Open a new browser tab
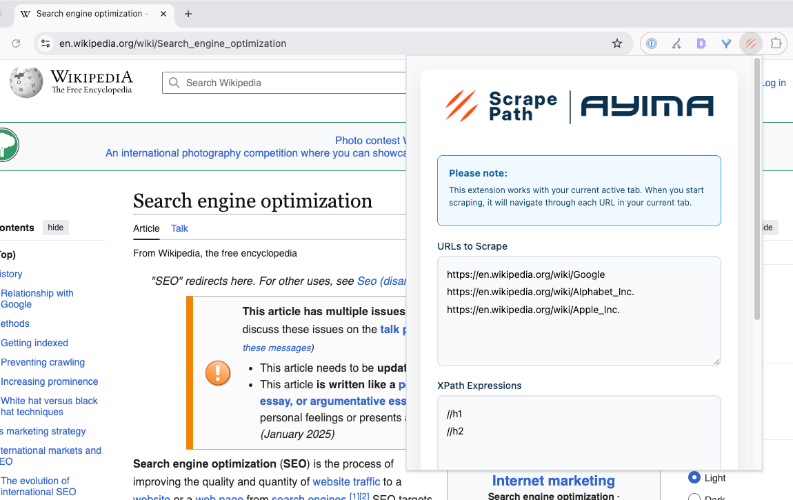Image resolution: width=793 pixels, height=500 pixels. click(x=188, y=14)
